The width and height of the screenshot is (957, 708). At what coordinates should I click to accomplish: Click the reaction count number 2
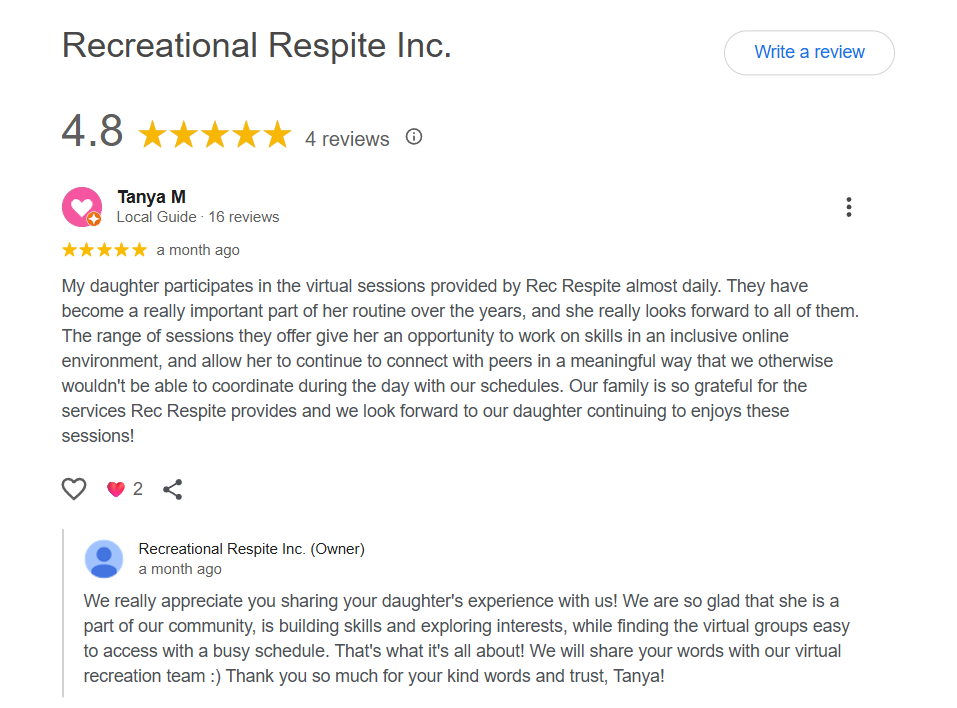(x=135, y=488)
